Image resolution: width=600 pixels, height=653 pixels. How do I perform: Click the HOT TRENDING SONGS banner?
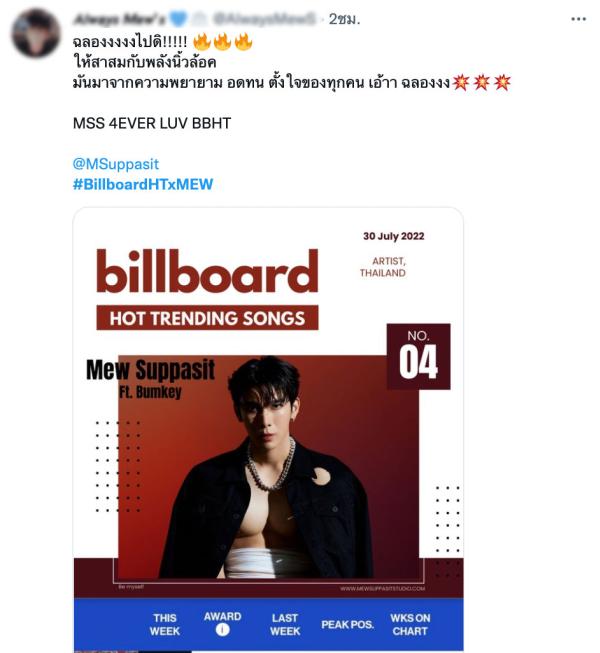tap(207, 318)
